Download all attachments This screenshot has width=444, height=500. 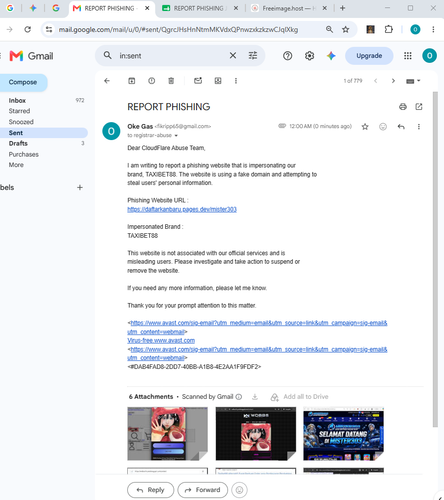pos(255,397)
